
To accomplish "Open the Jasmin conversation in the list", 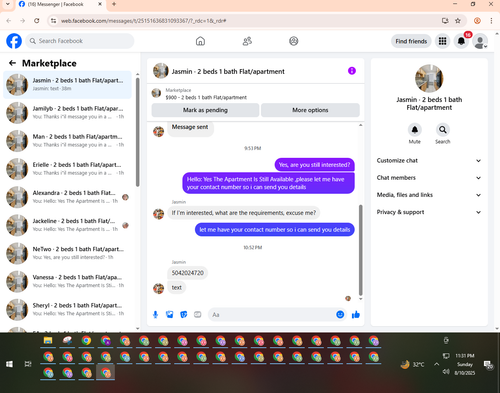I will [x=67, y=85].
